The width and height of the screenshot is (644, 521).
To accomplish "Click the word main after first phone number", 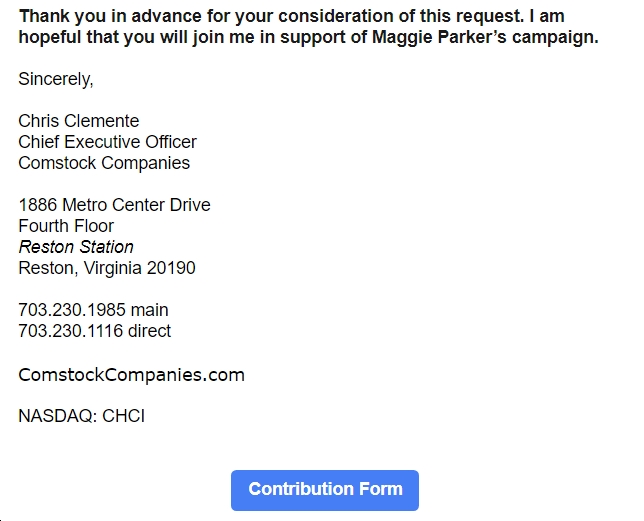I will (150, 310).
